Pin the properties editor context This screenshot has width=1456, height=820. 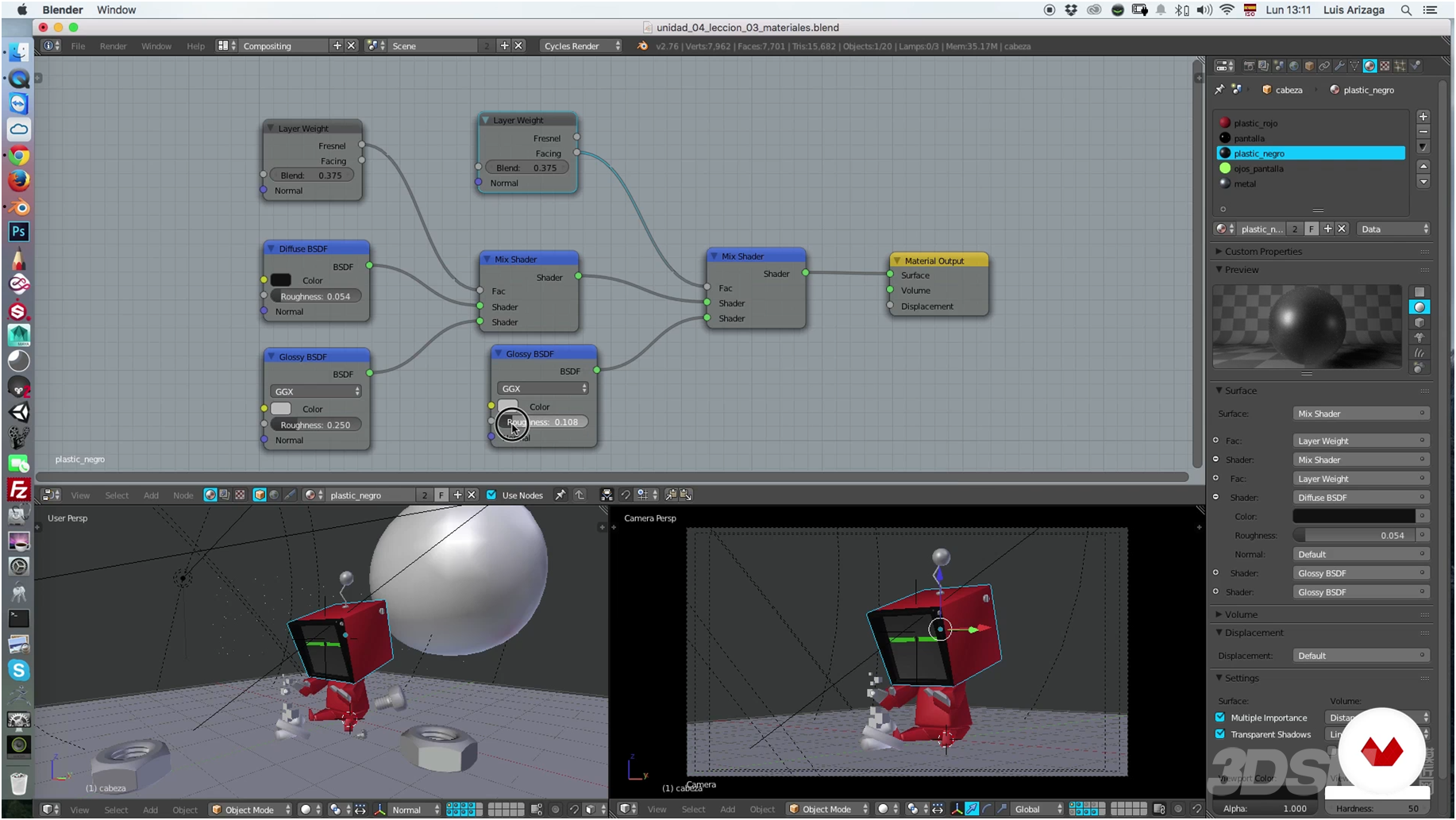pyautogui.click(x=1219, y=90)
